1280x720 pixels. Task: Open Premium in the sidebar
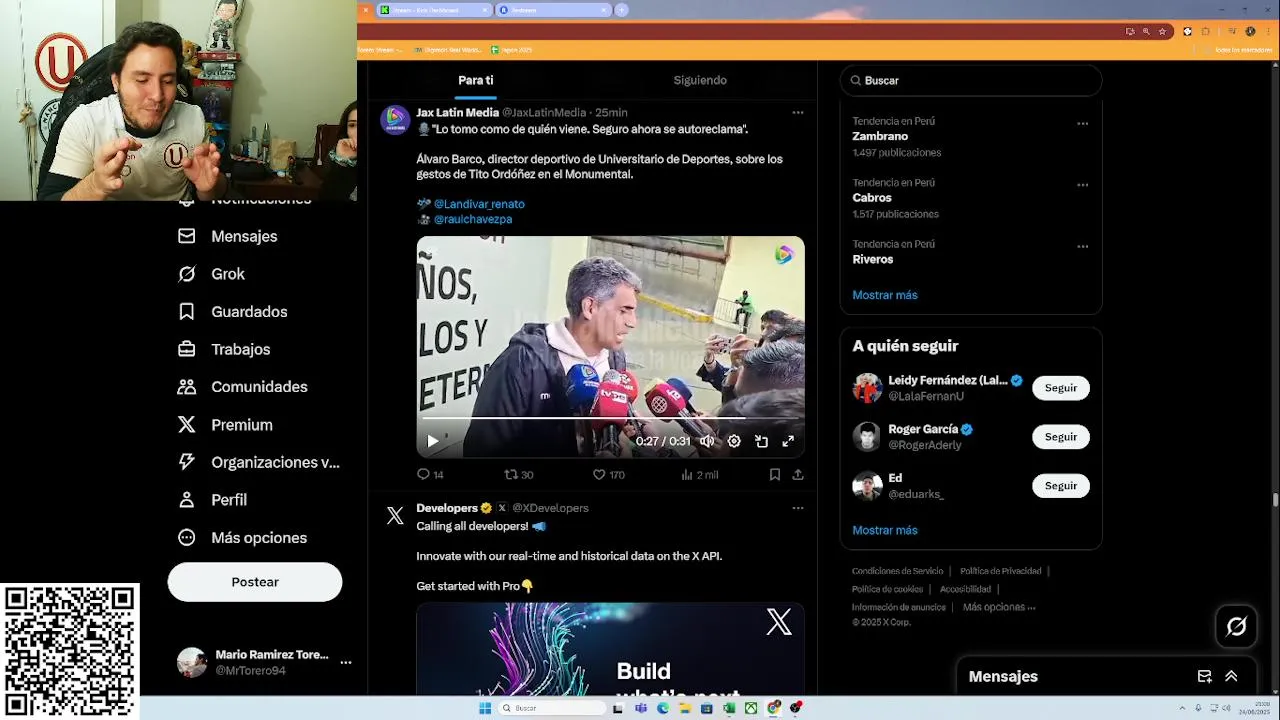coord(225,425)
